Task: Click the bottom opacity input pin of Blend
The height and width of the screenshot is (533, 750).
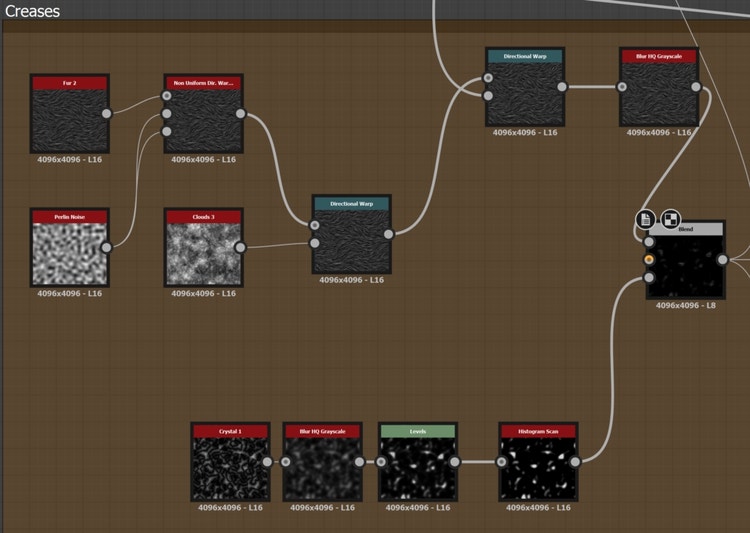Action: (x=649, y=278)
